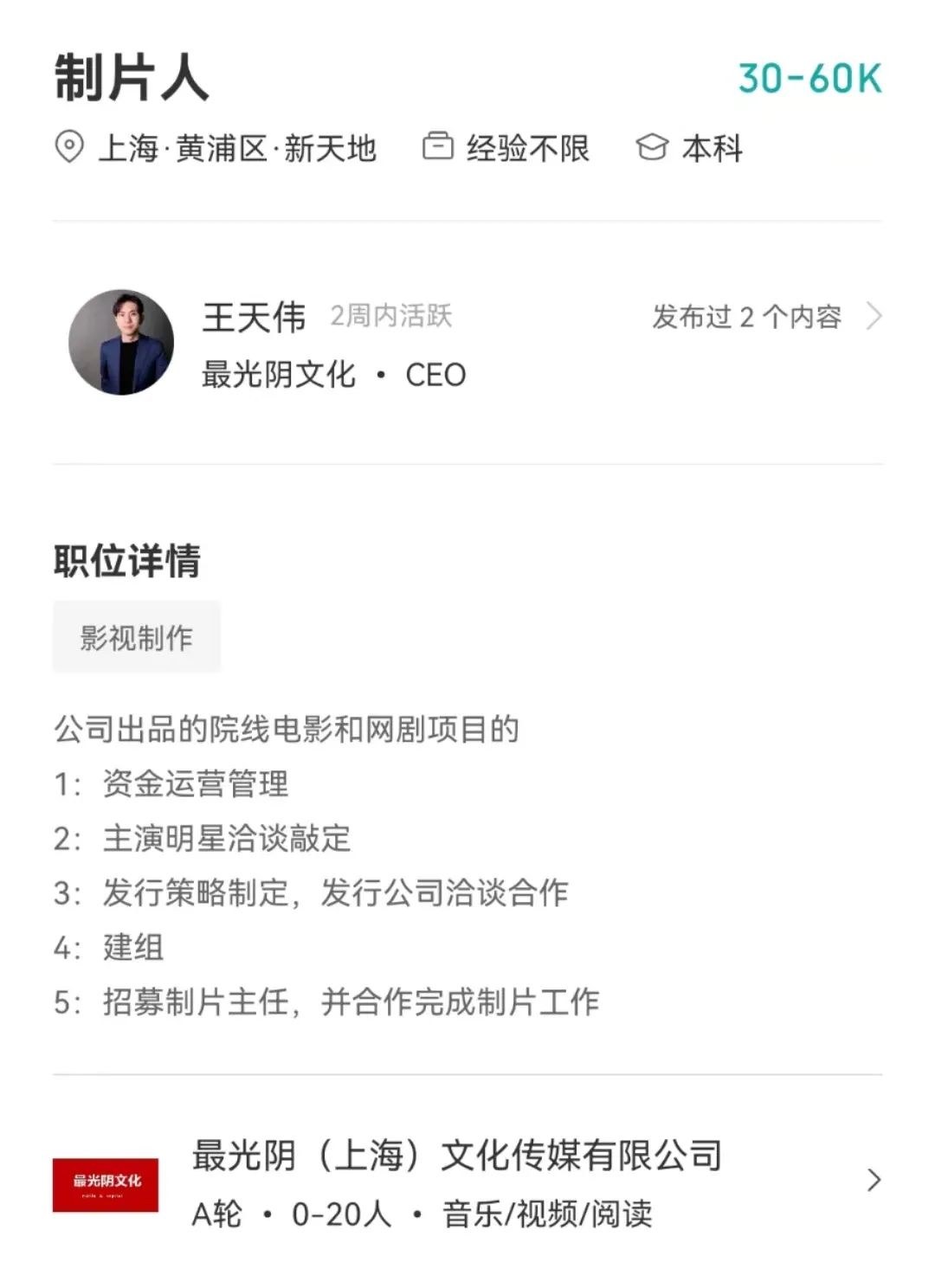
Task: Expand recruiter's posted content chevron
Action: pos(874,316)
